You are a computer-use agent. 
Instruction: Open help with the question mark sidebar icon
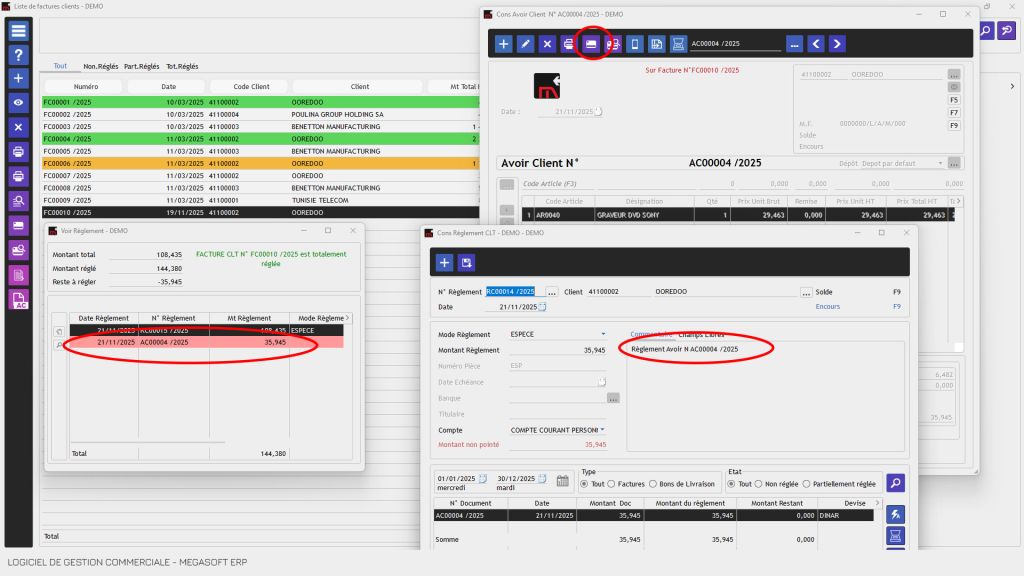point(18,55)
